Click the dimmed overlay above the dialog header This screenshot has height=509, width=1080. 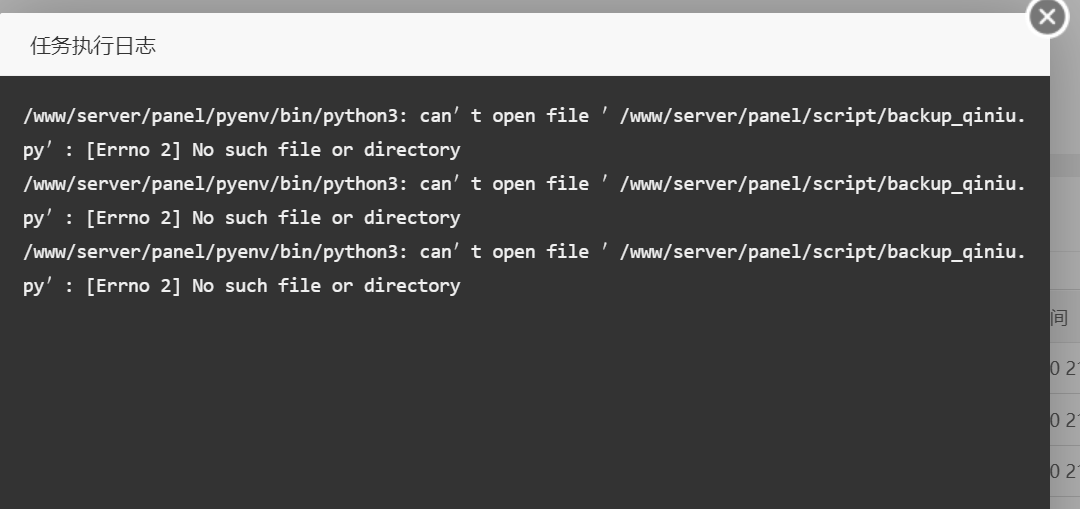click(x=500, y=6)
